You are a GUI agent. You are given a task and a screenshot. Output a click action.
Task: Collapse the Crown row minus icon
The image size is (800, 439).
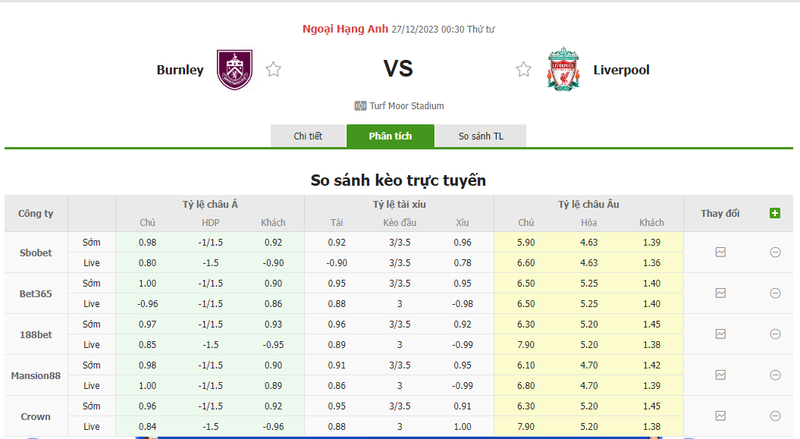[775, 415]
